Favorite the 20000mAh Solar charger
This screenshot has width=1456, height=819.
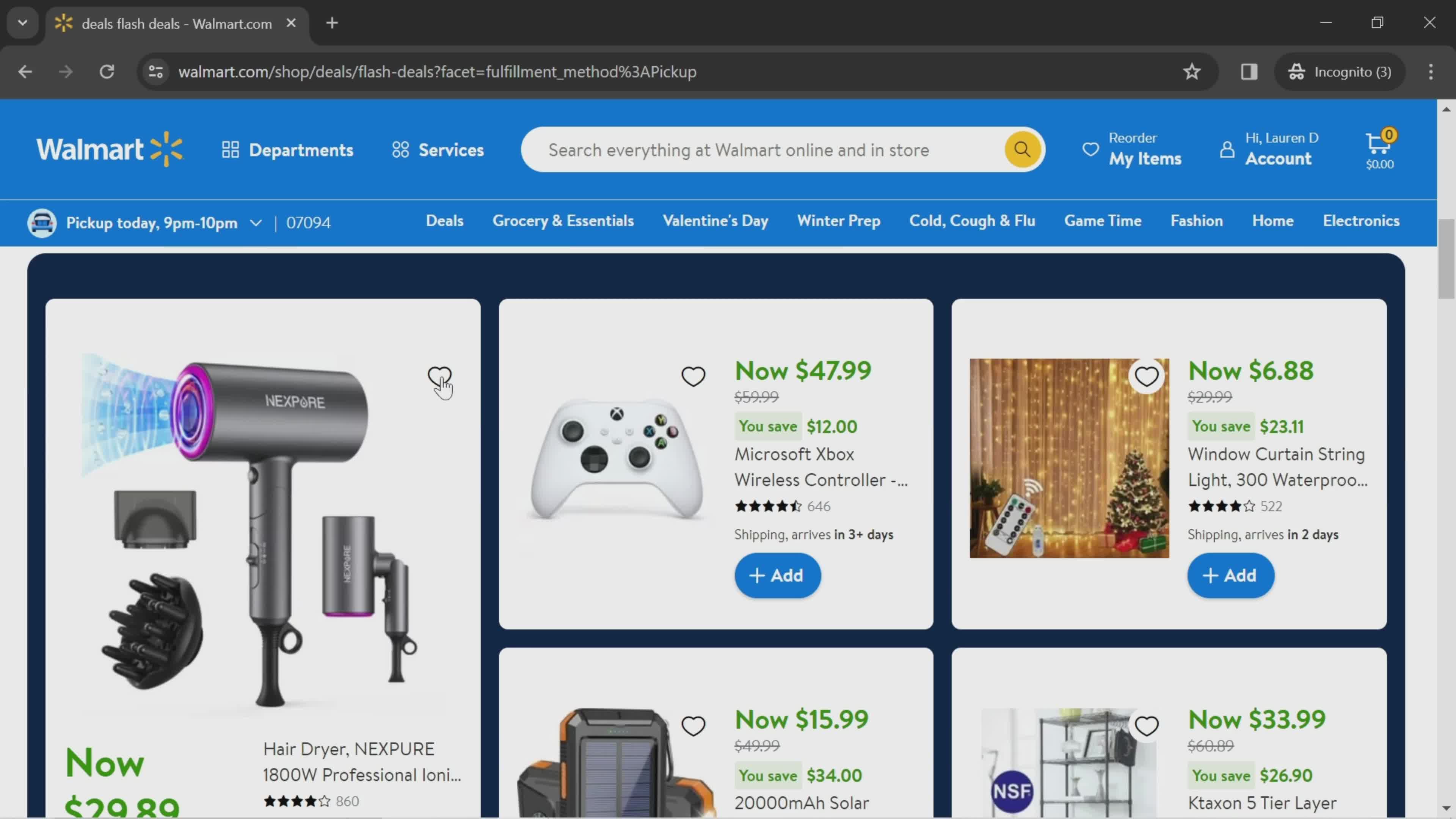693,725
